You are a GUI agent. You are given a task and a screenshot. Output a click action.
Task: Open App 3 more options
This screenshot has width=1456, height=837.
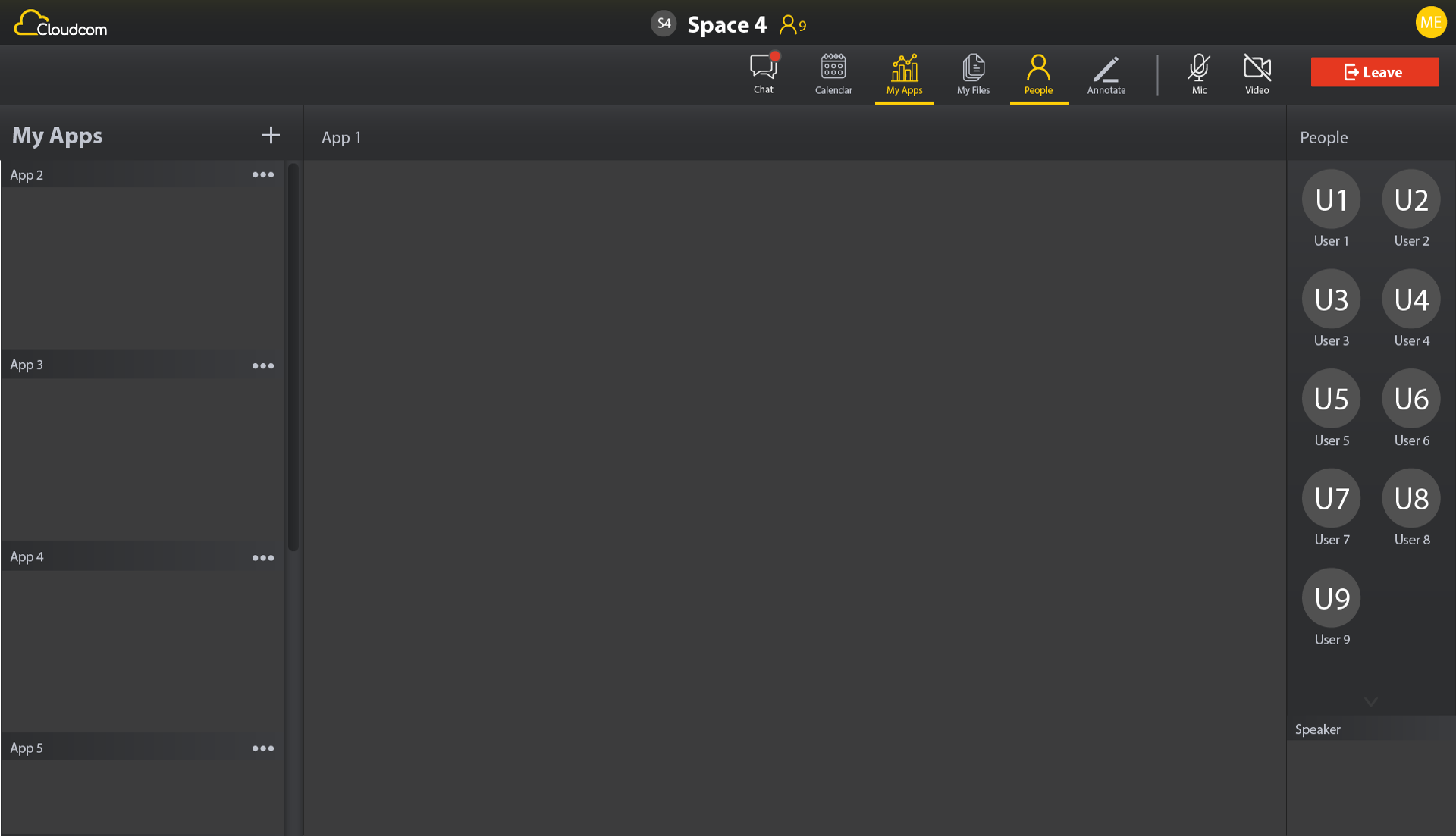point(263,366)
